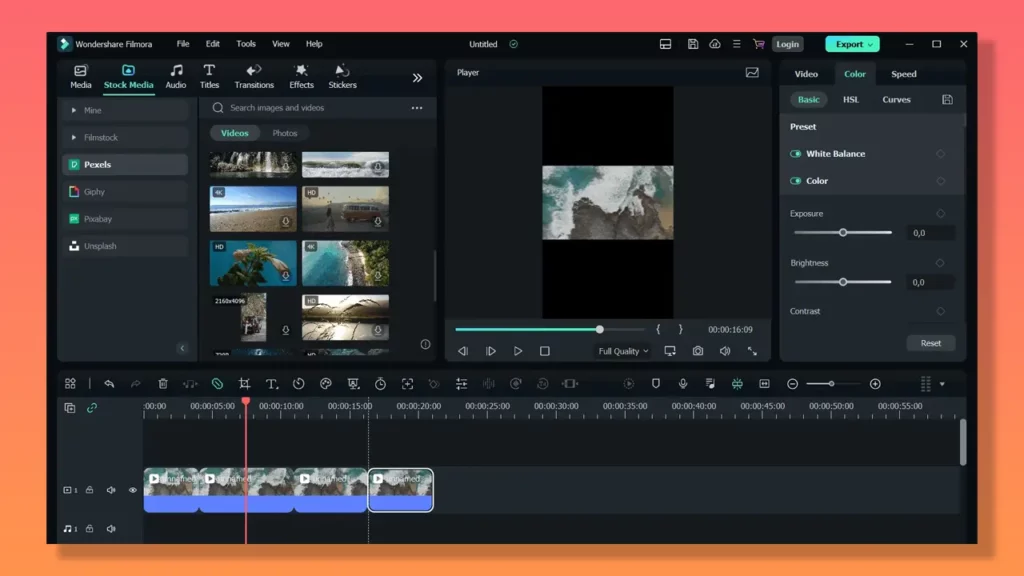Open the File menu
Viewport: 1024px width, 576px height.
pyautogui.click(x=183, y=44)
